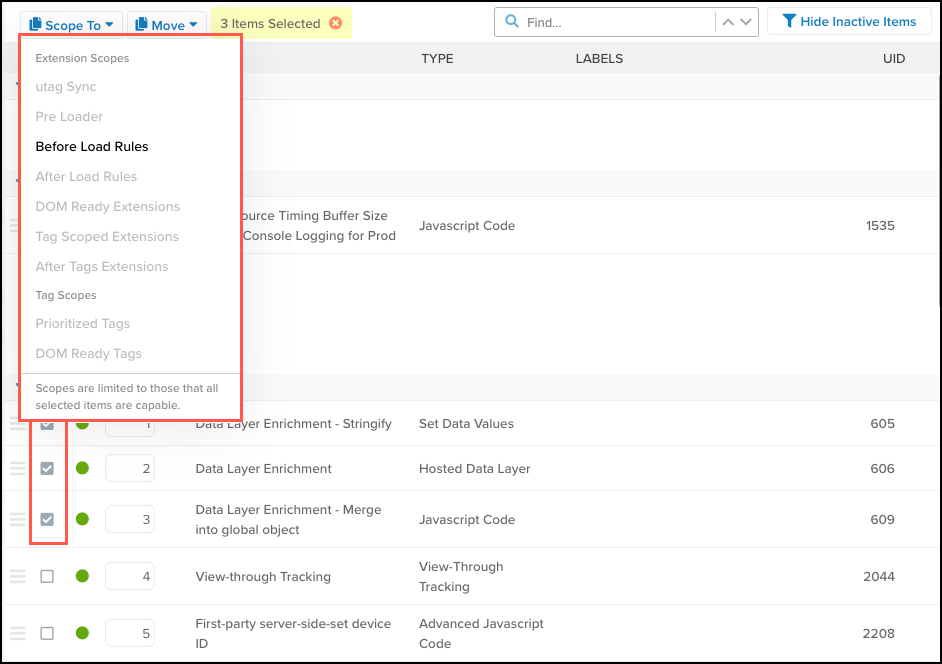This screenshot has height=664, width=942.
Task: Click drag handle for Data Layer Enrichment row 2
Action: [17, 468]
